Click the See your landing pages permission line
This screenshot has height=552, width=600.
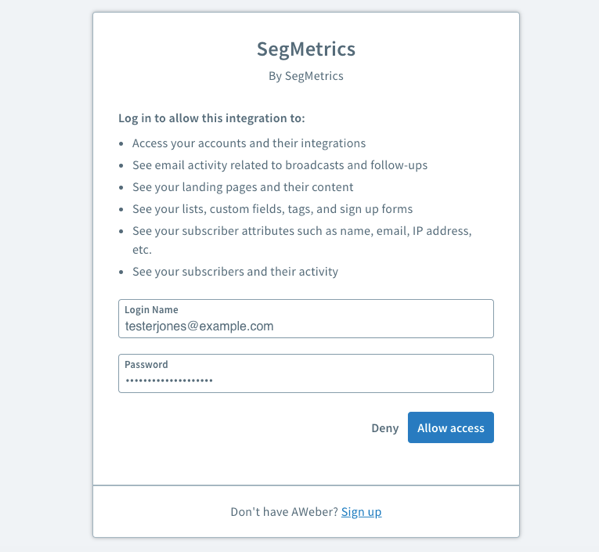pyautogui.click(x=243, y=187)
